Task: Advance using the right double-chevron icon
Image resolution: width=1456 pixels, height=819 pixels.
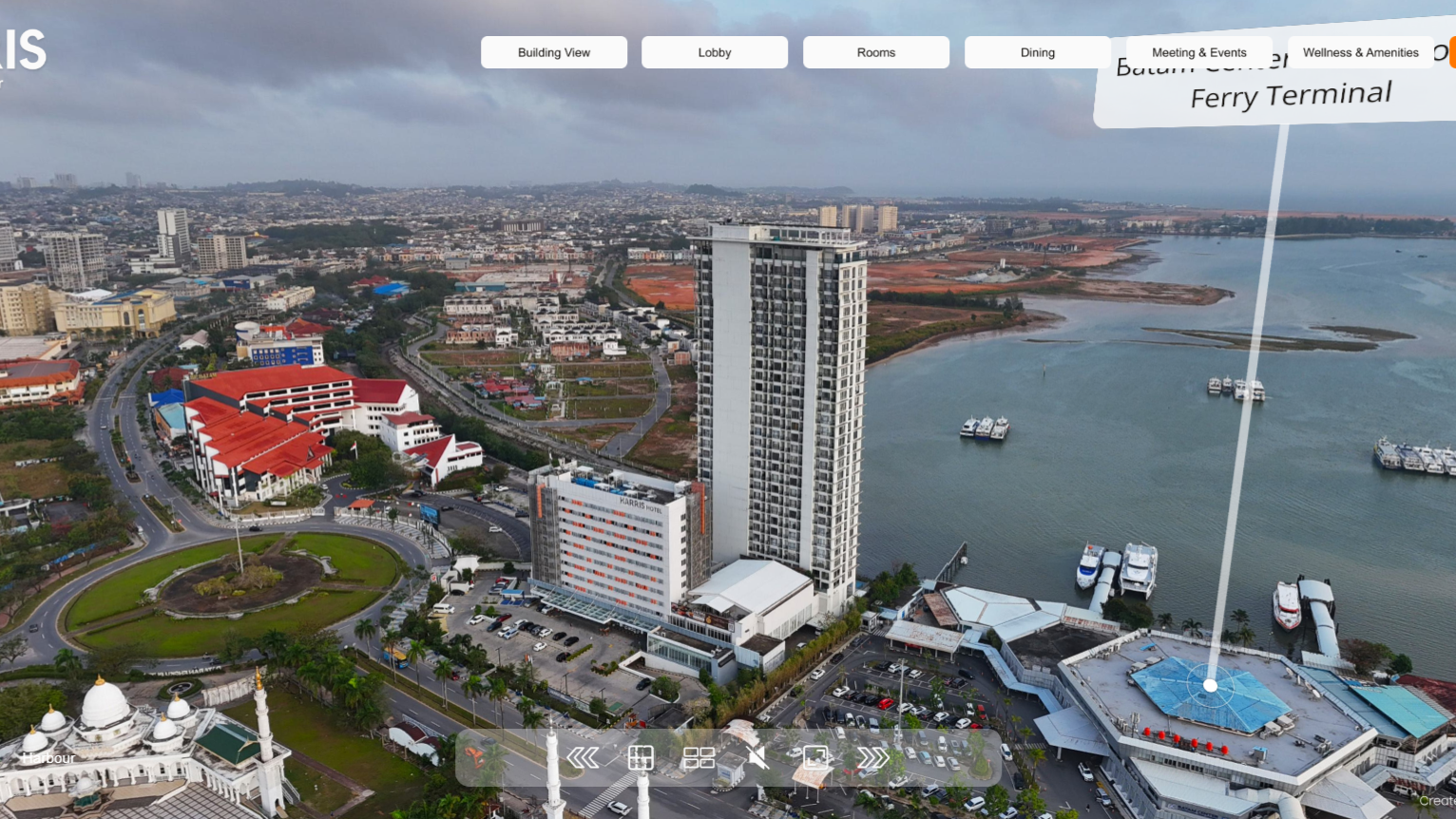Action: point(872,757)
